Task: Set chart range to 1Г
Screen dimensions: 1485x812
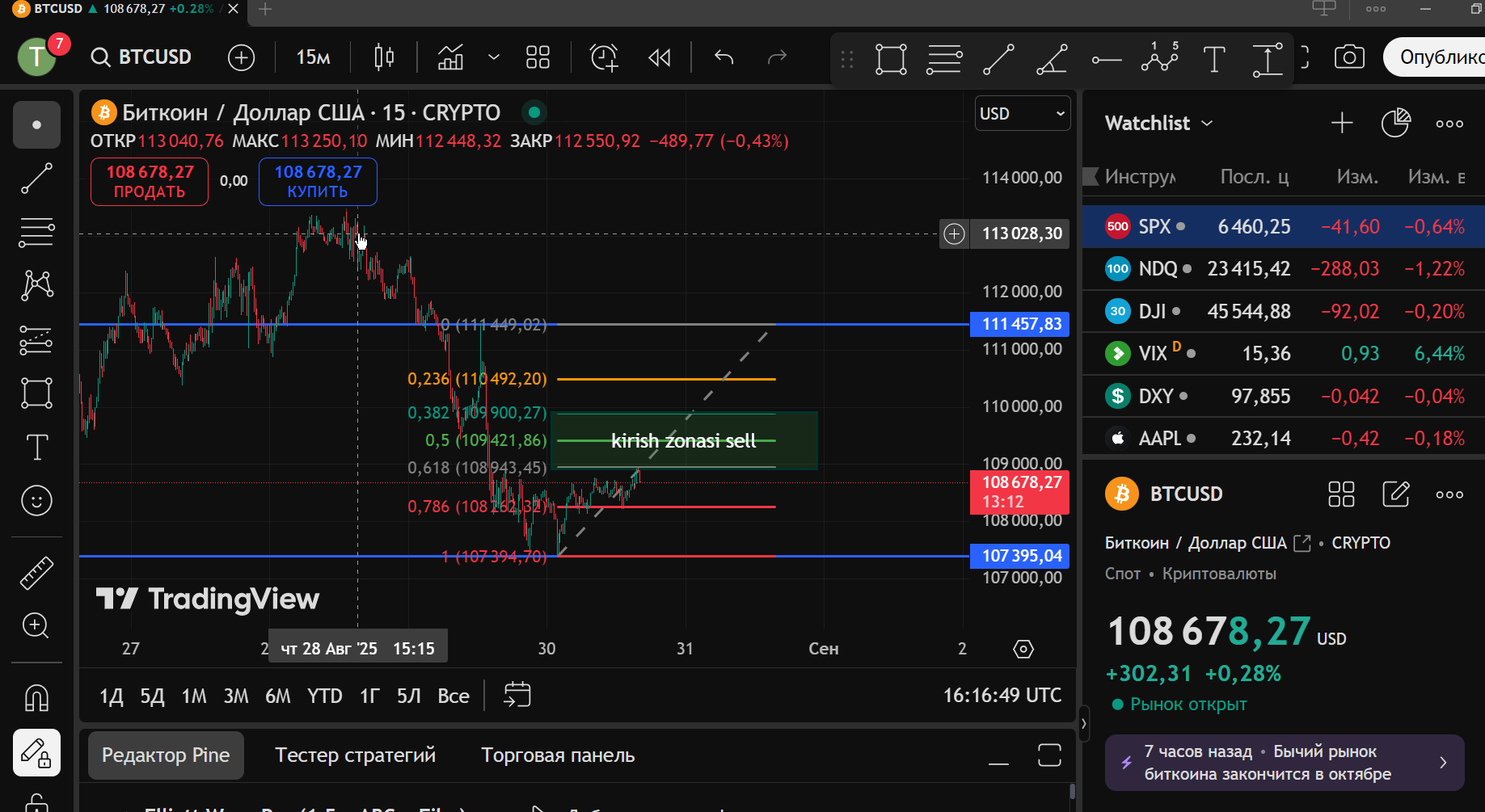Action: pyautogui.click(x=369, y=696)
